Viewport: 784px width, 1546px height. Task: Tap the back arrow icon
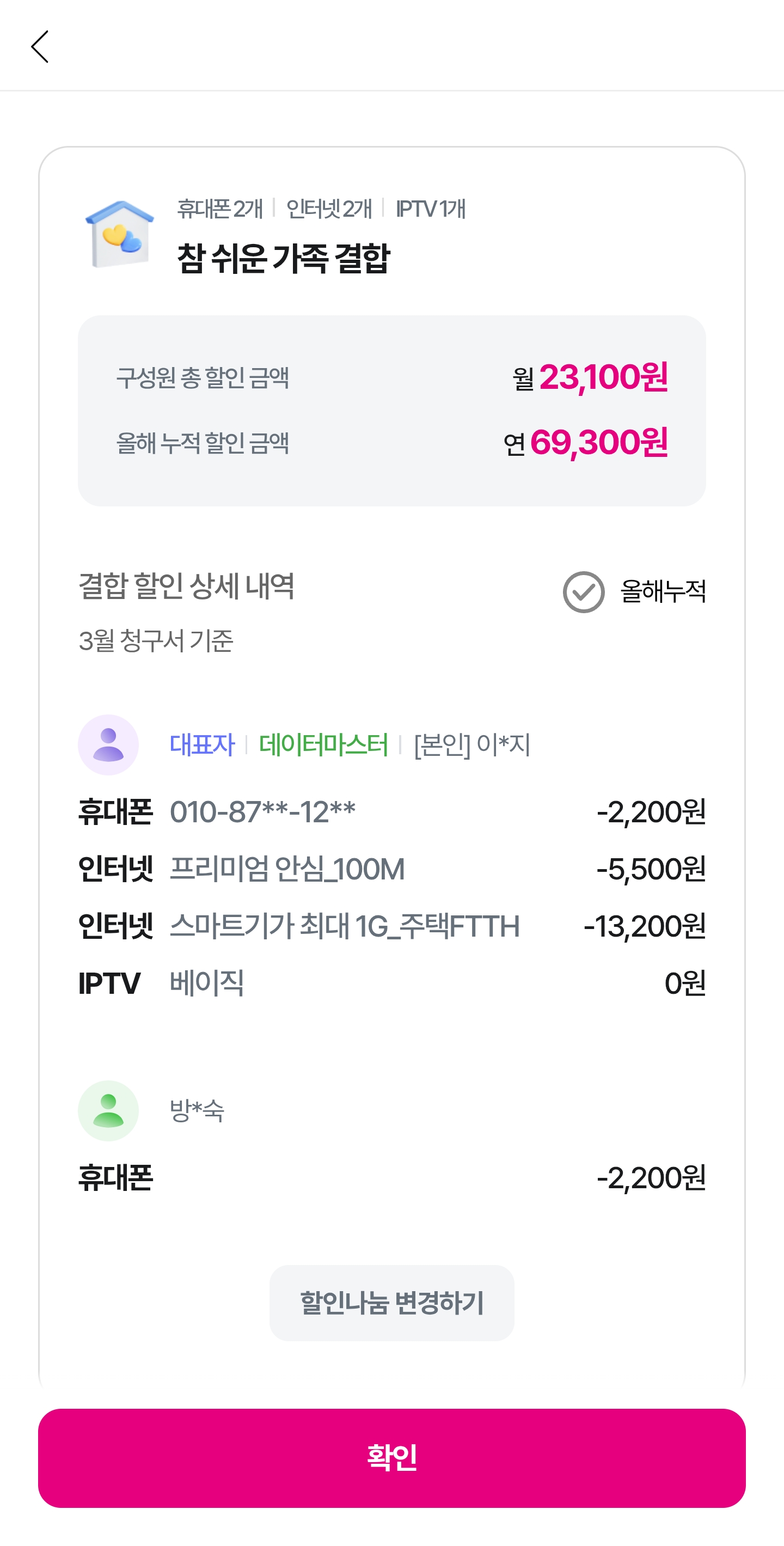[40, 47]
